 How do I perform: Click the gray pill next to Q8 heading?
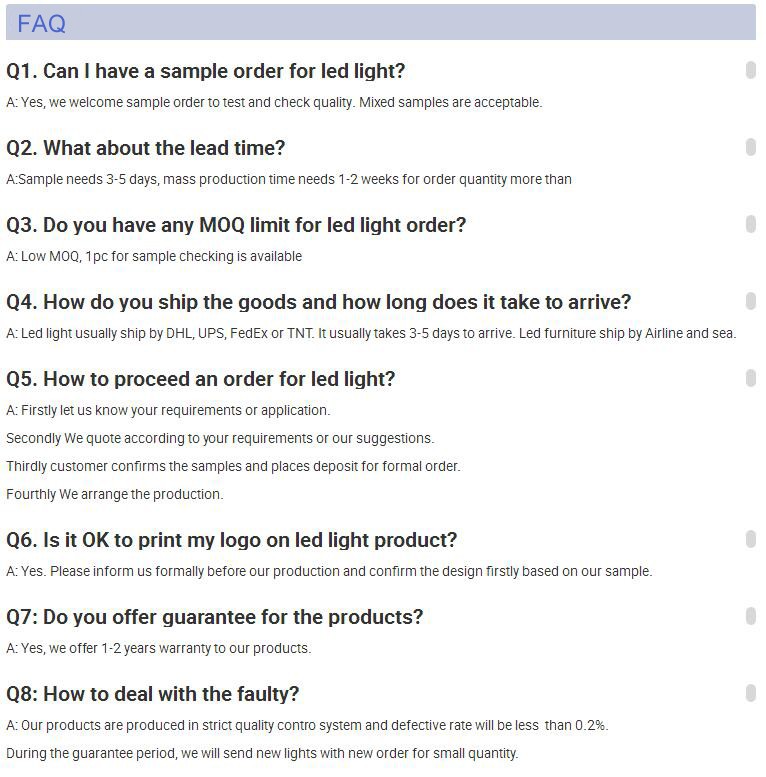pyautogui.click(x=750, y=693)
